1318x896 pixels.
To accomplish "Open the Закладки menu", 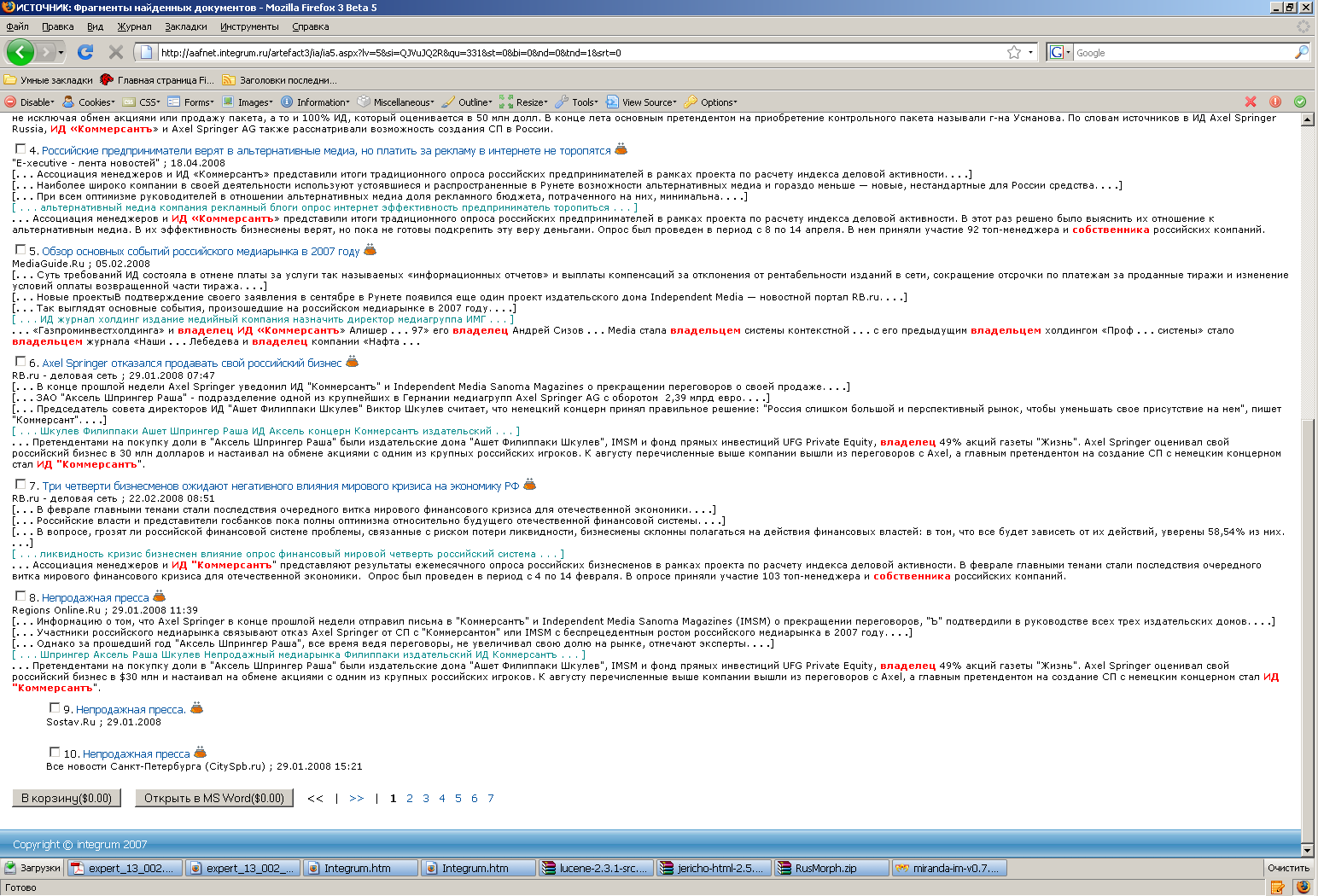I will click(x=185, y=26).
